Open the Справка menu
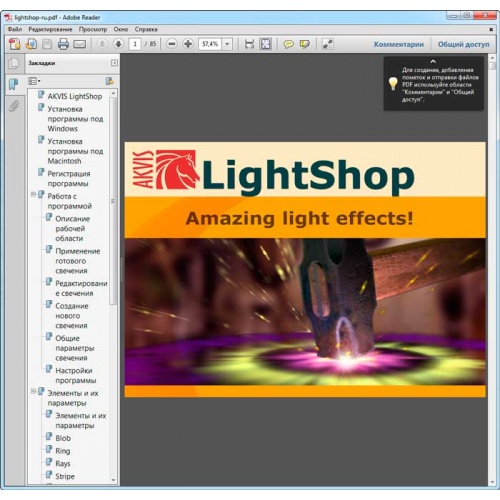Viewport: 500px width, 500px height. coord(146,29)
